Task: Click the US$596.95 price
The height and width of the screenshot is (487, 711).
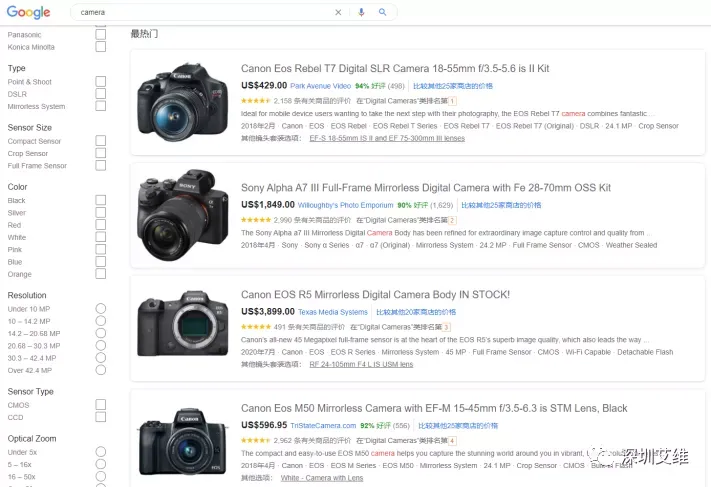Action: click(264, 425)
